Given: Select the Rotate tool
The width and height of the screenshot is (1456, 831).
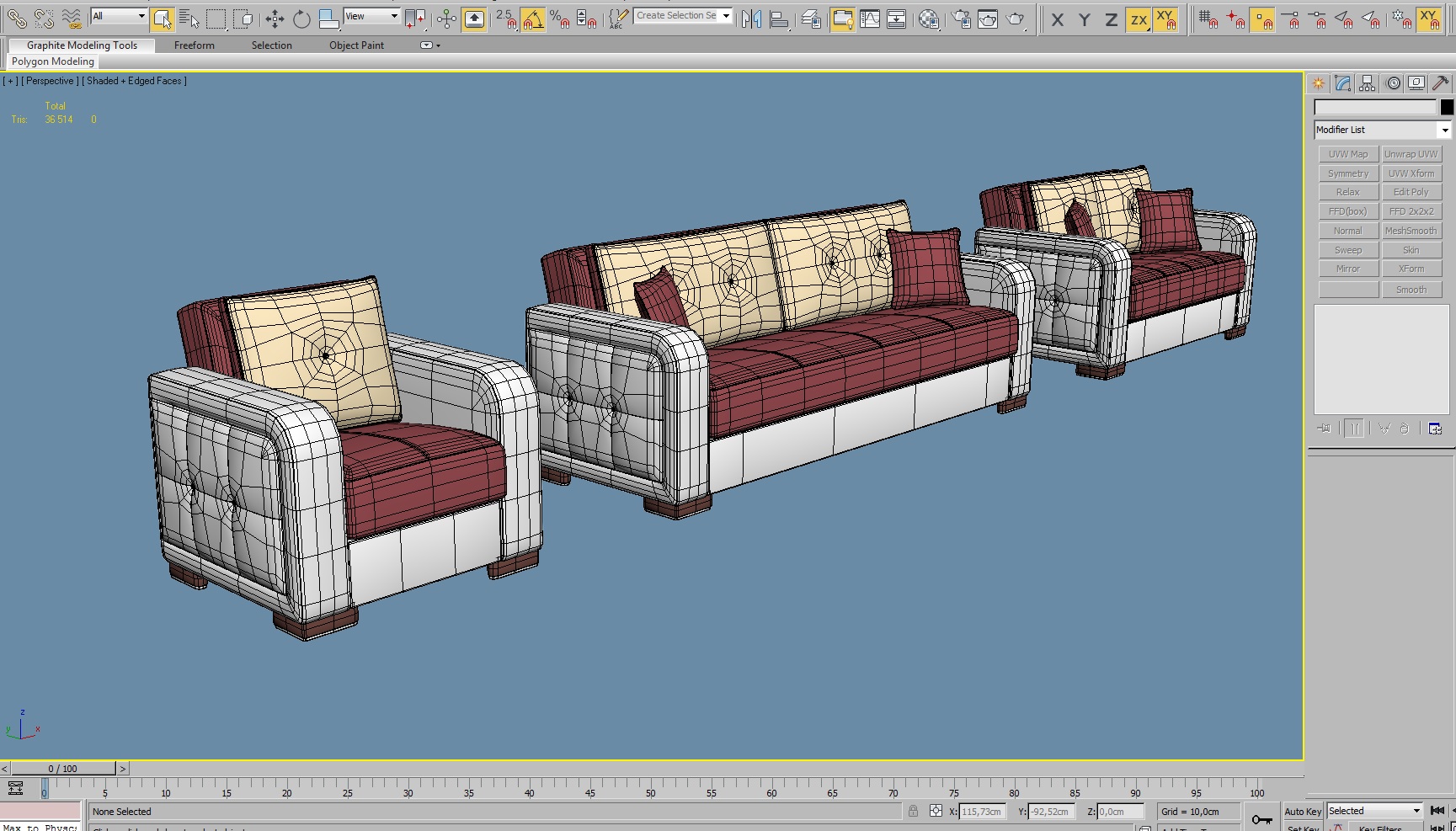Looking at the screenshot, I should 301,19.
